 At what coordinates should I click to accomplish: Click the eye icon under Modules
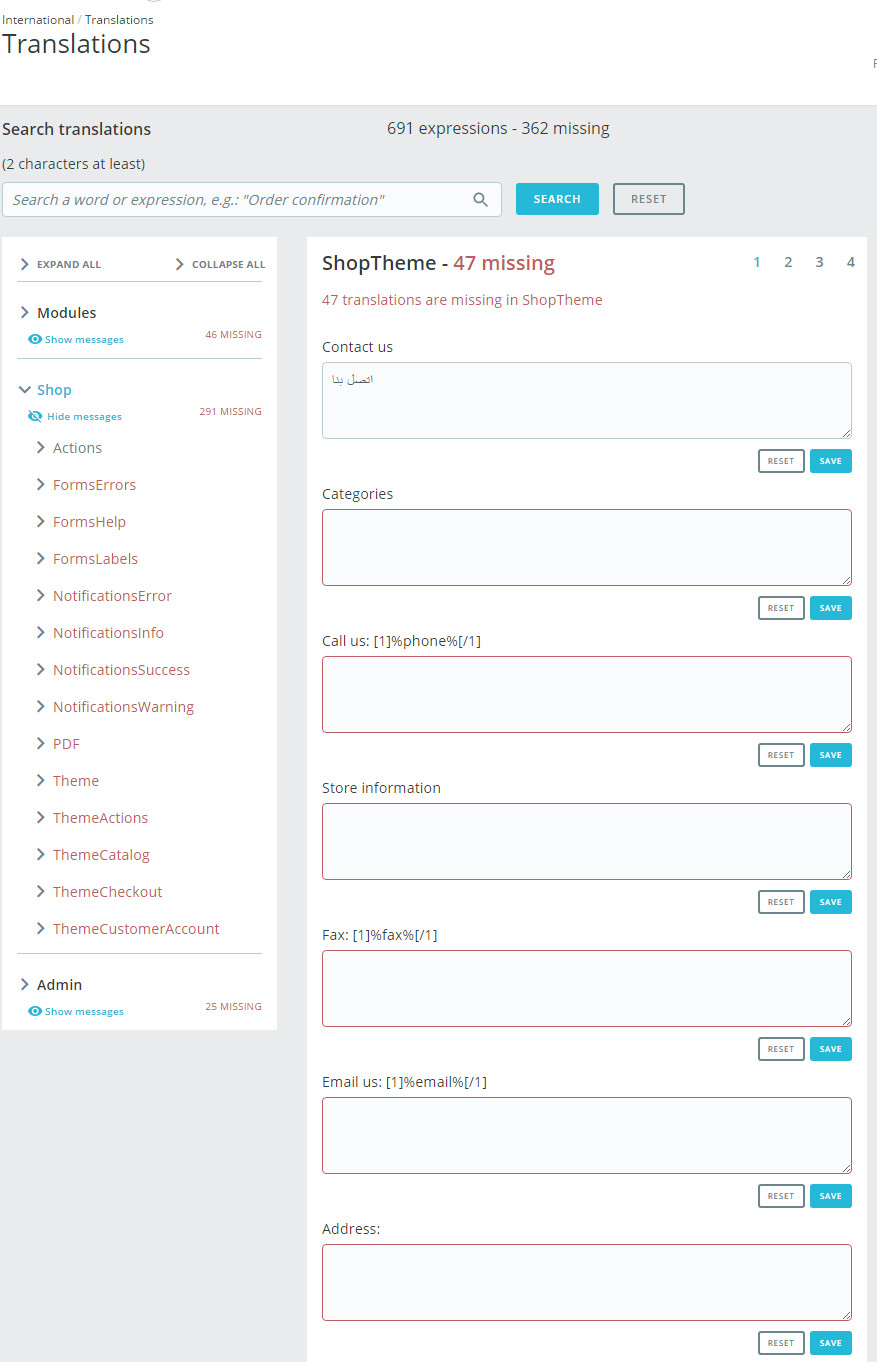point(35,340)
